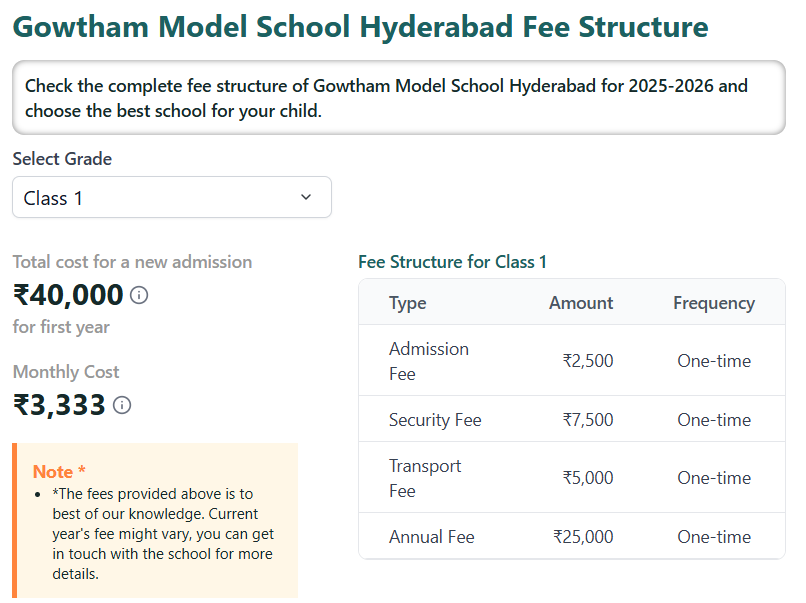806x603 pixels.
Task: Select the Transport Fee row label
Action: 425,478
